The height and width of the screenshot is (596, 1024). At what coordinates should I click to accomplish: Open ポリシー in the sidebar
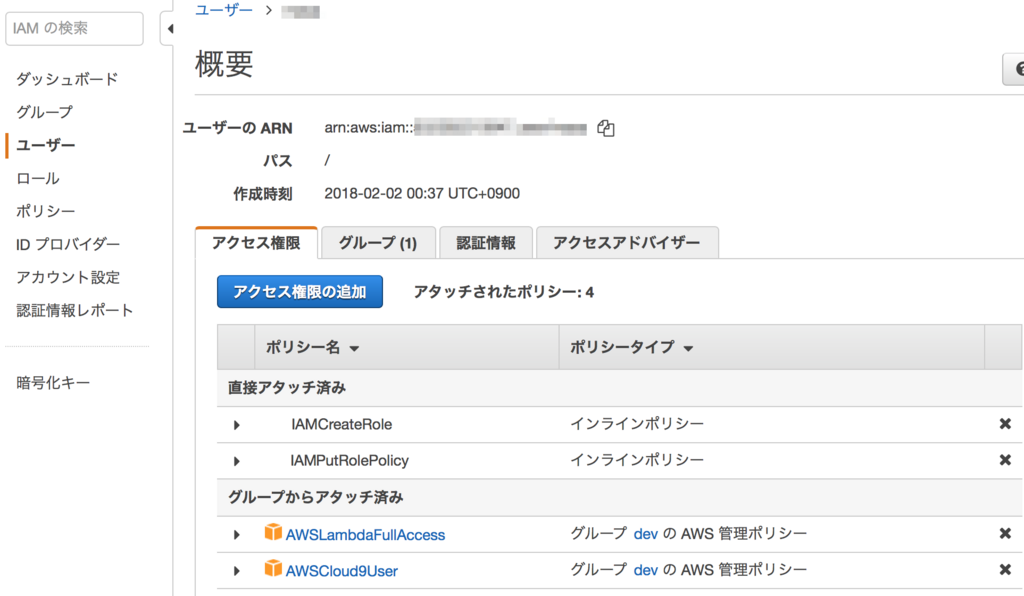(46, 211)
